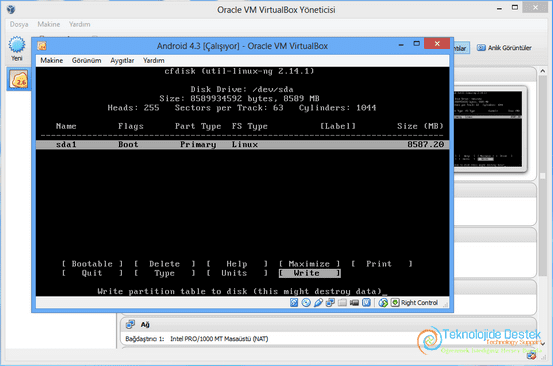Image resolution: width=553 pixels, height=366 pixels.
Task: Open the Yardım menu in VM window
Action: (x=153, y=60)
